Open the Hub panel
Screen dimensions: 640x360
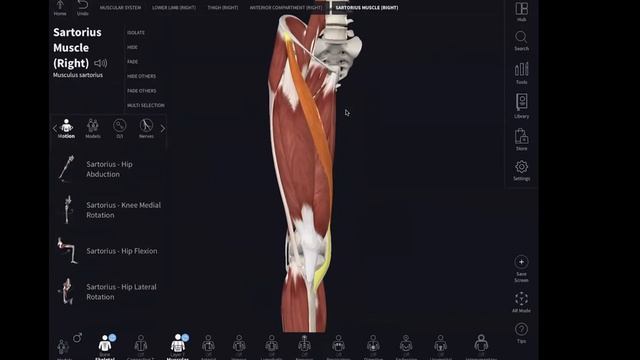[521, 11]
